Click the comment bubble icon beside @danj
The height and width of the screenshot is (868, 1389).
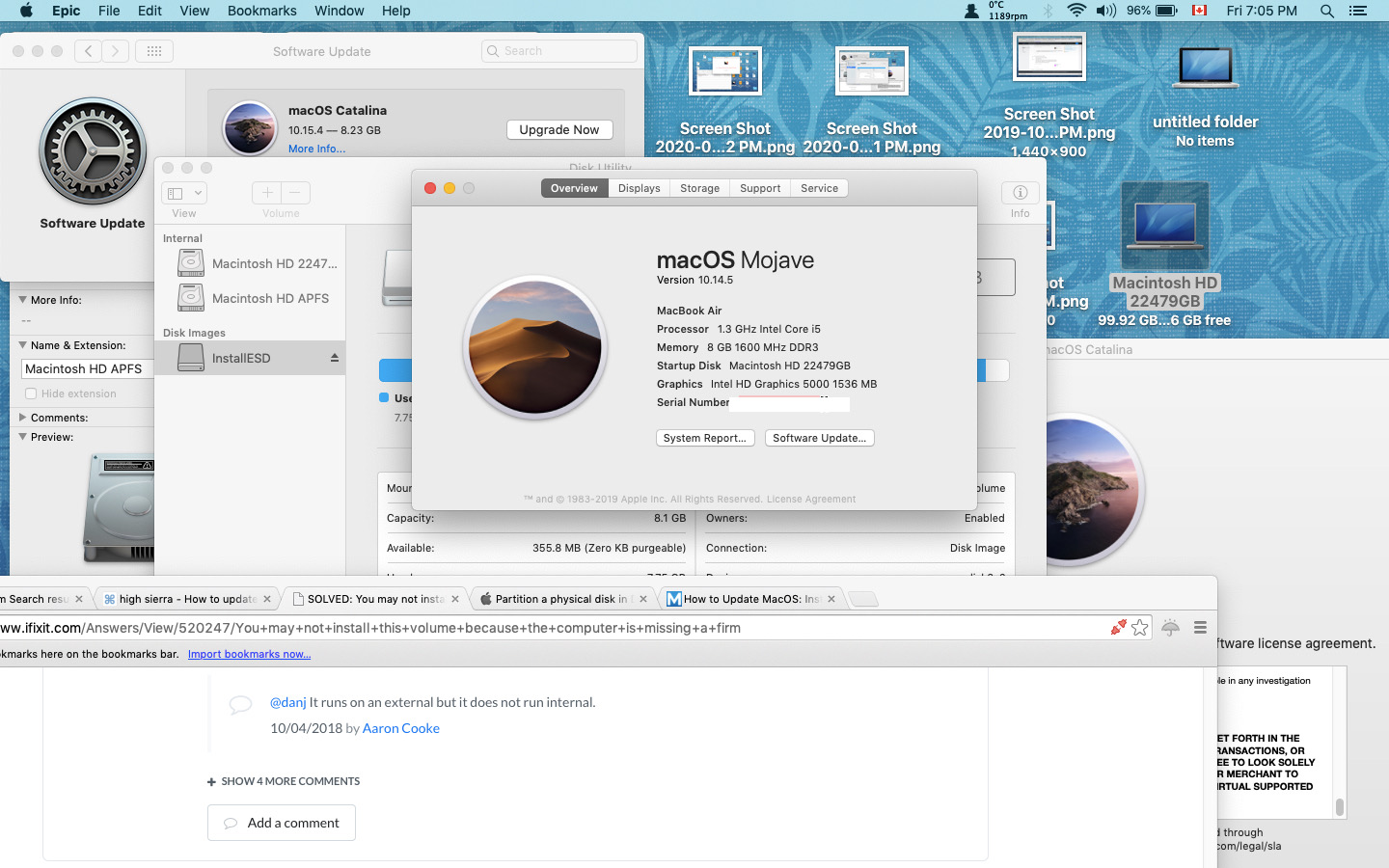[x=240, y=704]
